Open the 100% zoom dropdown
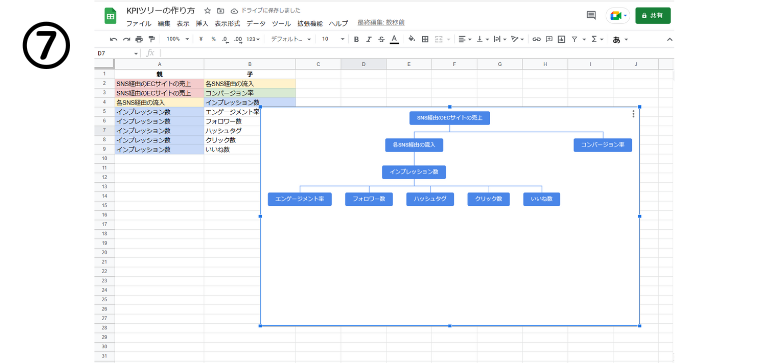 tap(177, 39)
